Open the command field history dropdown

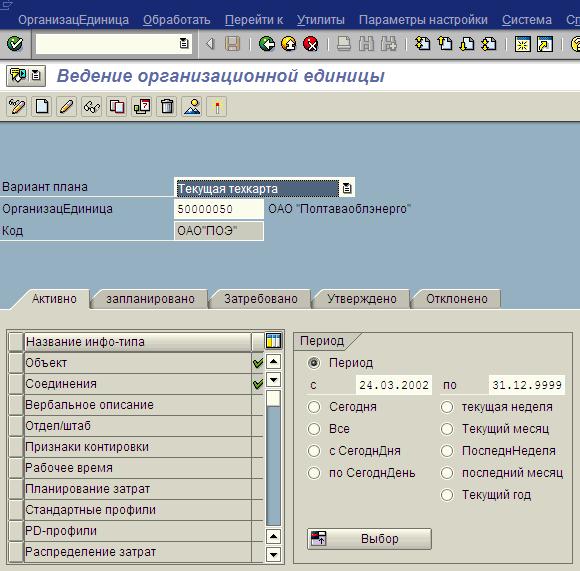point(184,44)
